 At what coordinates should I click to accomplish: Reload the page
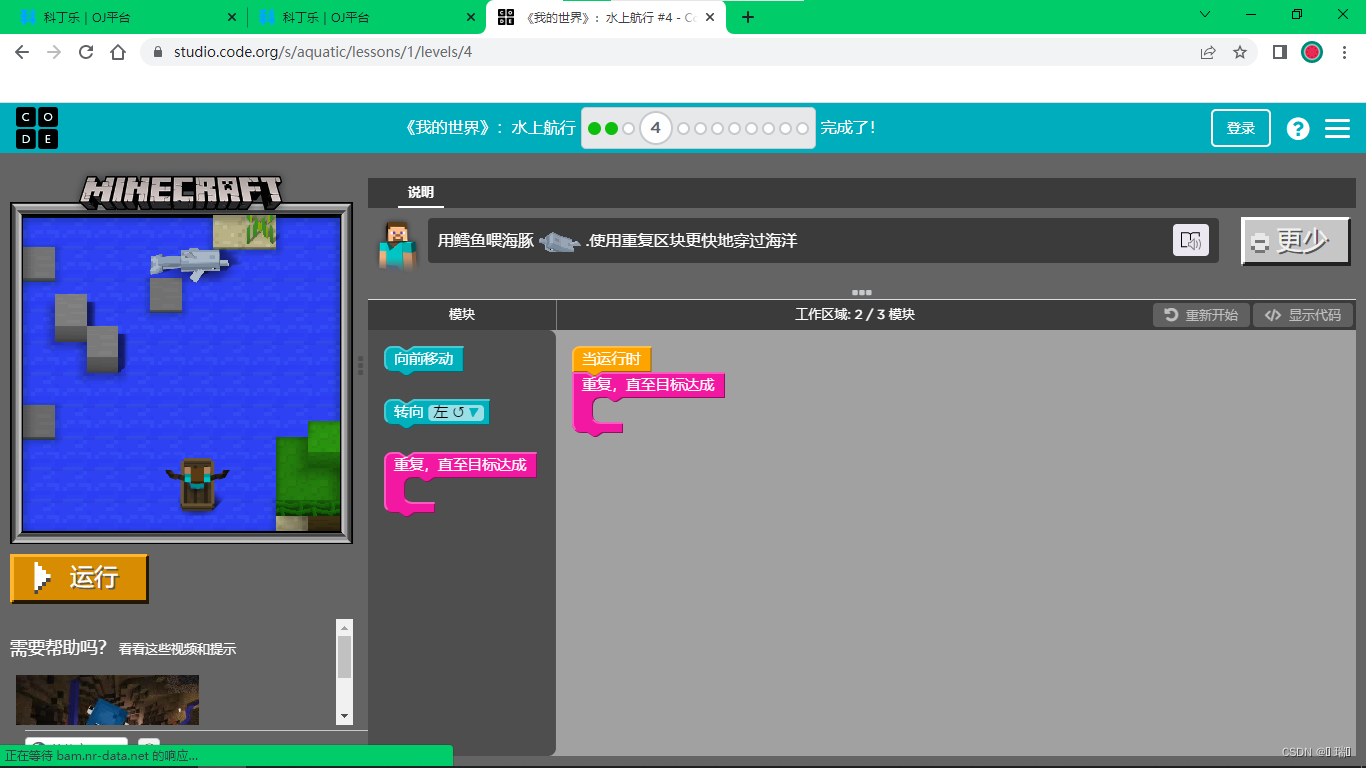86,52
